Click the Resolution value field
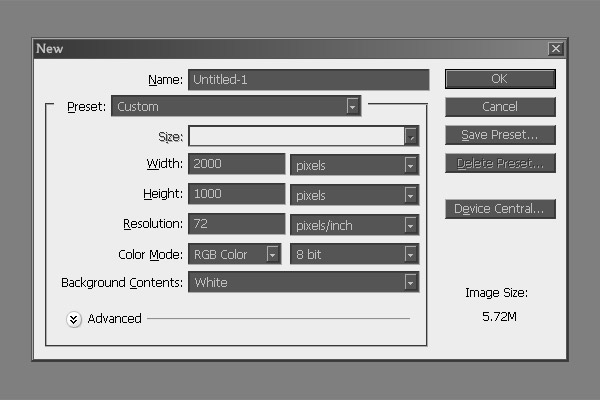The image size is (600, 400). 237,224
